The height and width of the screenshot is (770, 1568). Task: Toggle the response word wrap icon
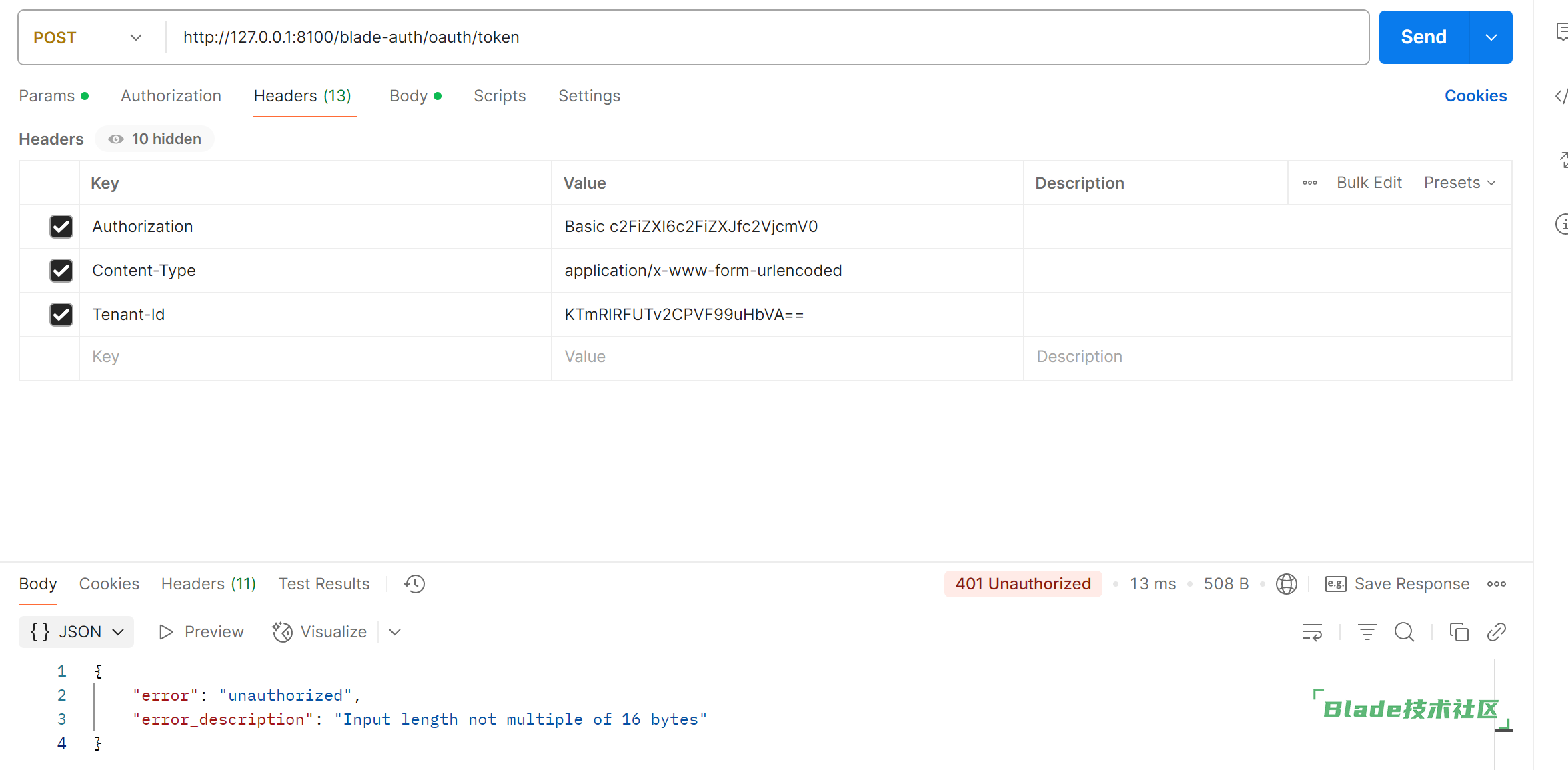tap(1312, 632)
